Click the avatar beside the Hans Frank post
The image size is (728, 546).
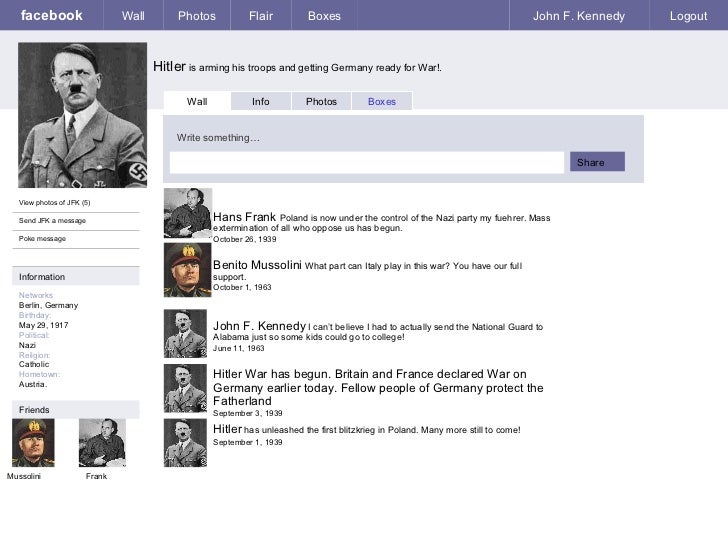coord(188,213)
